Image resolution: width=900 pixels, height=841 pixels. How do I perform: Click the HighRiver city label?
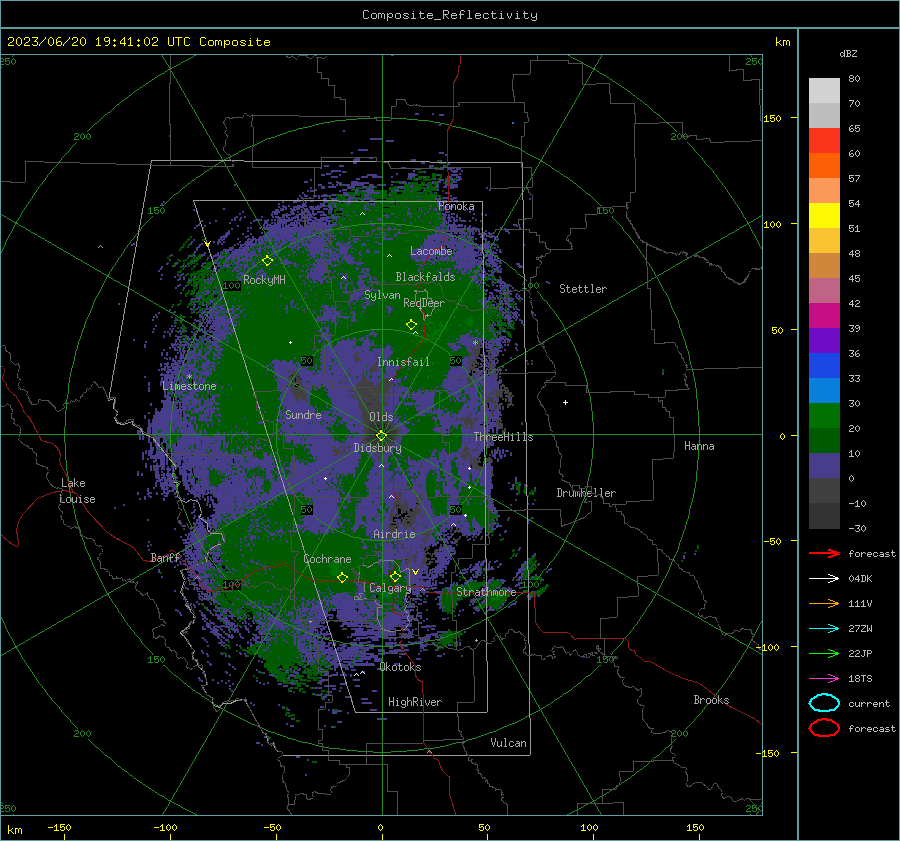tap(415, 702)
